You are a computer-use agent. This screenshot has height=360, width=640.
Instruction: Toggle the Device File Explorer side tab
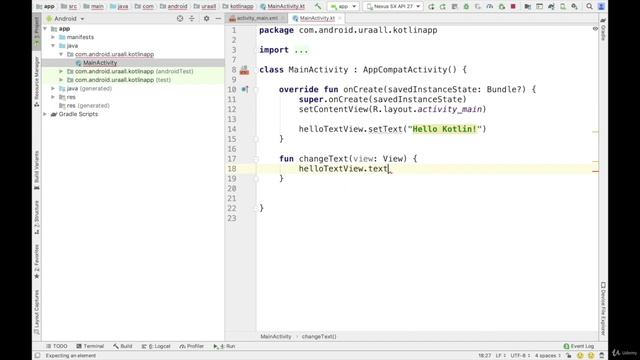tap(603, 309)
